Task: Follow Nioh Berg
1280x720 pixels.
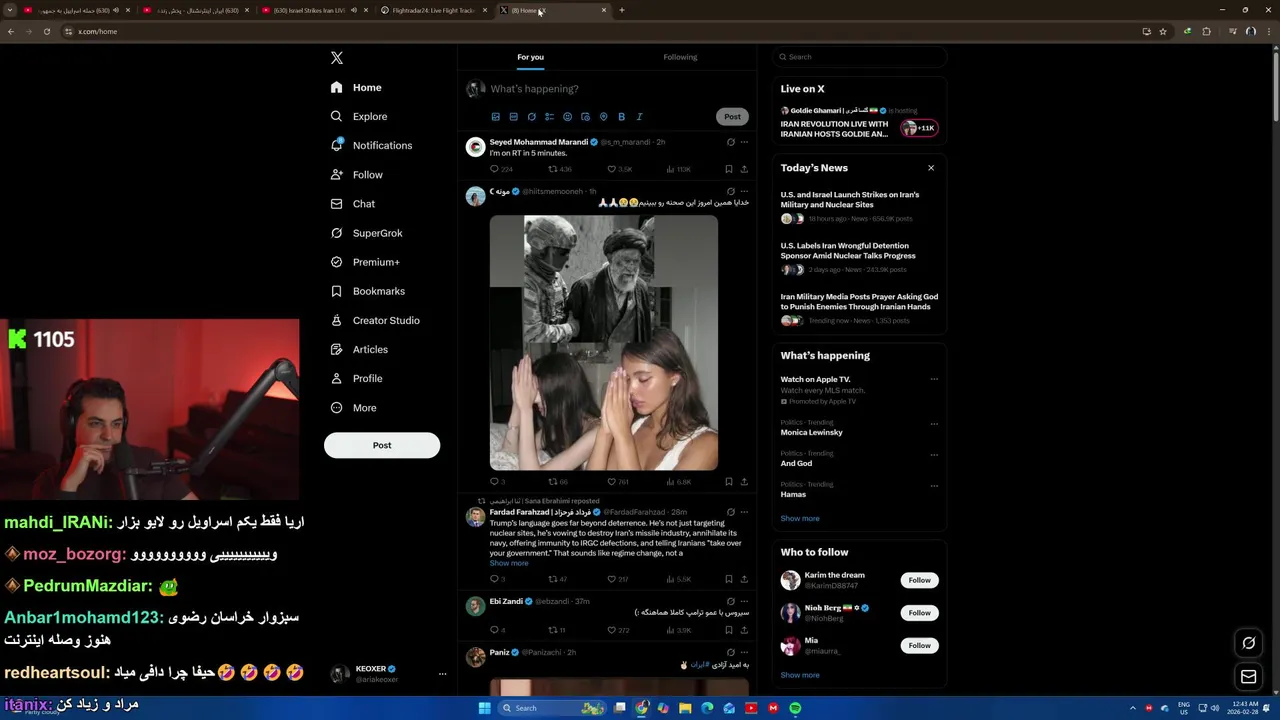Action: [919, 613]
